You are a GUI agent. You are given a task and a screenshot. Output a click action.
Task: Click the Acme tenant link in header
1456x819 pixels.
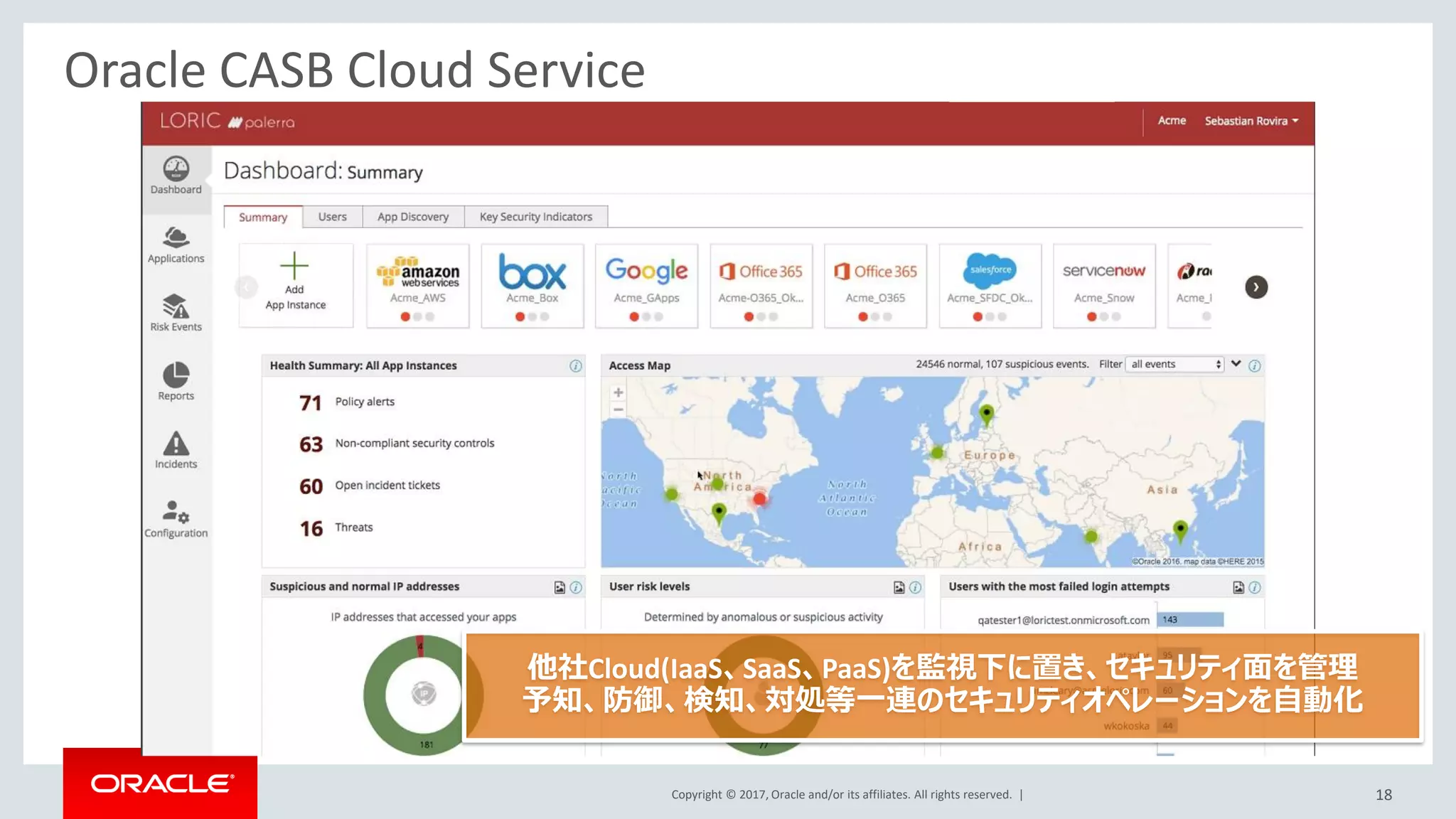coord(1172,121)
